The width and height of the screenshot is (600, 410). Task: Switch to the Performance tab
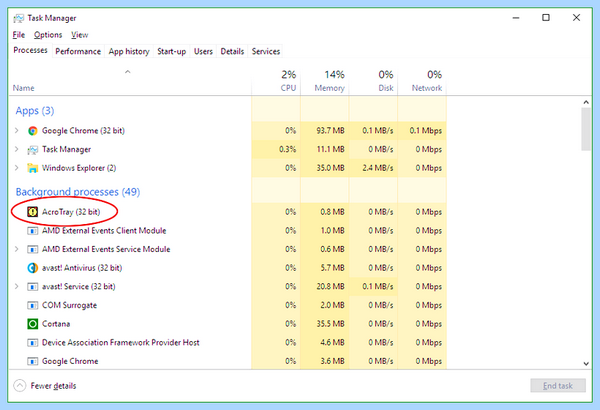pyautogui.click(x=78, y=51)
